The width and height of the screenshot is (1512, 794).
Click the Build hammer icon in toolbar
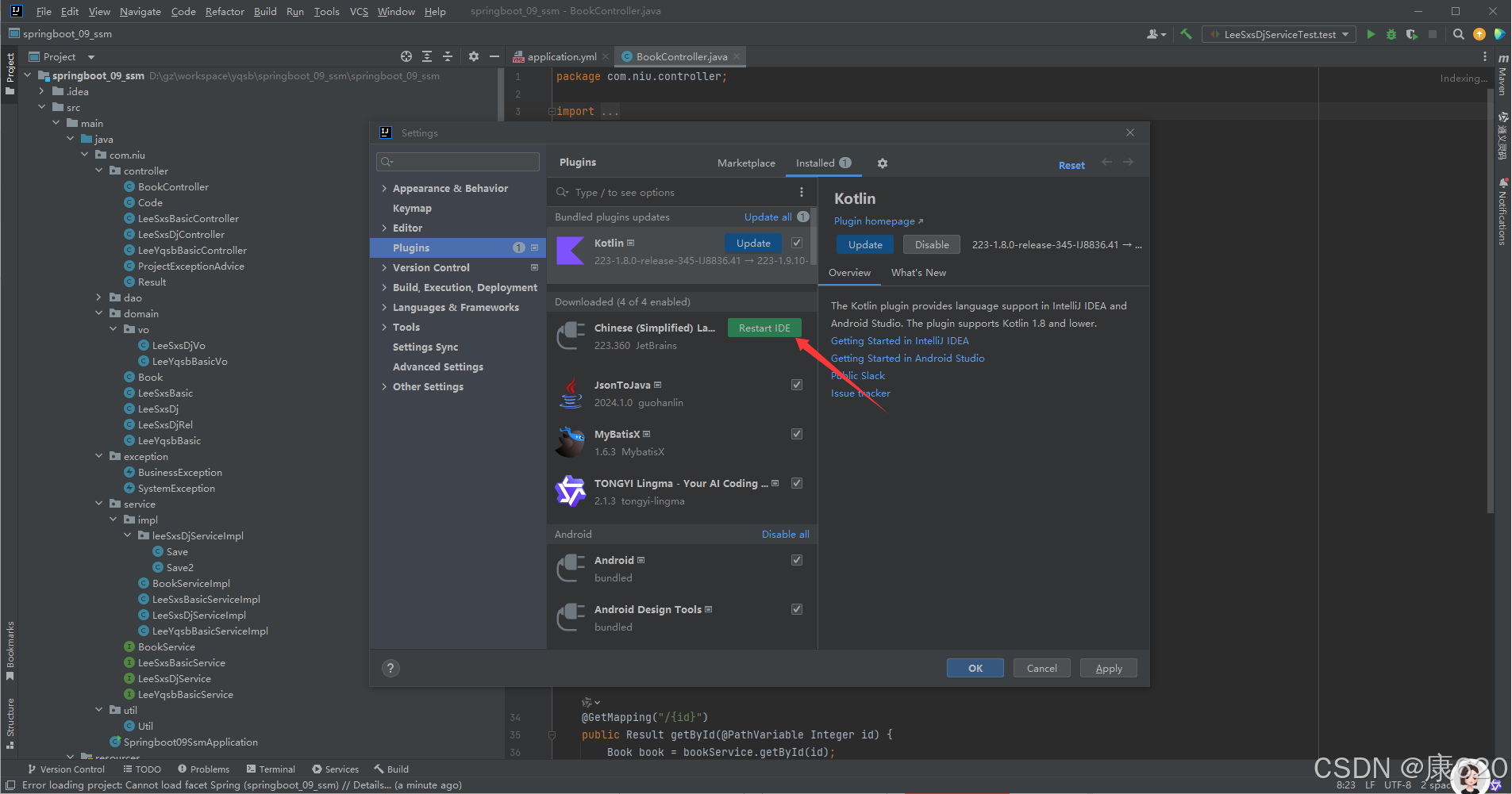1187,34
